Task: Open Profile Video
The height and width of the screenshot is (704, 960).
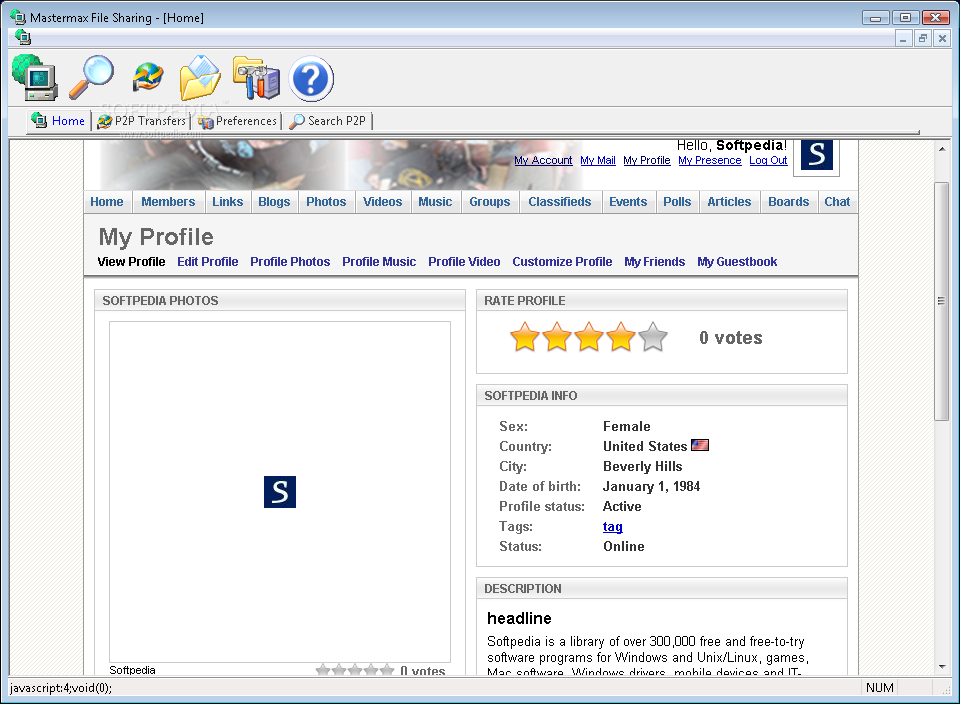Action: (x=464, y=261)
